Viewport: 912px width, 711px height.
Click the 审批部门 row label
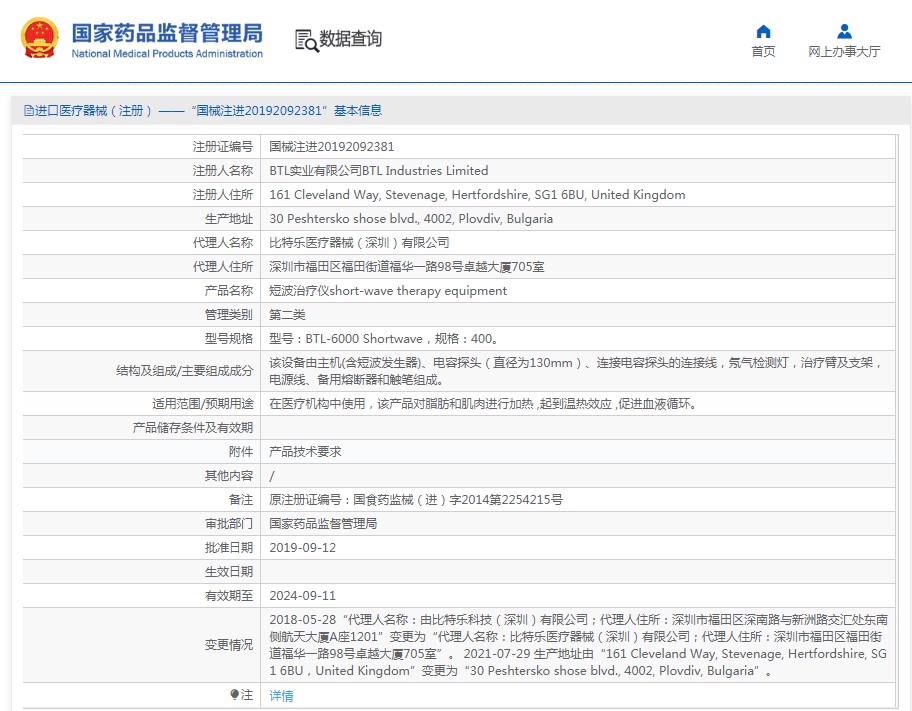coord(229,524)
